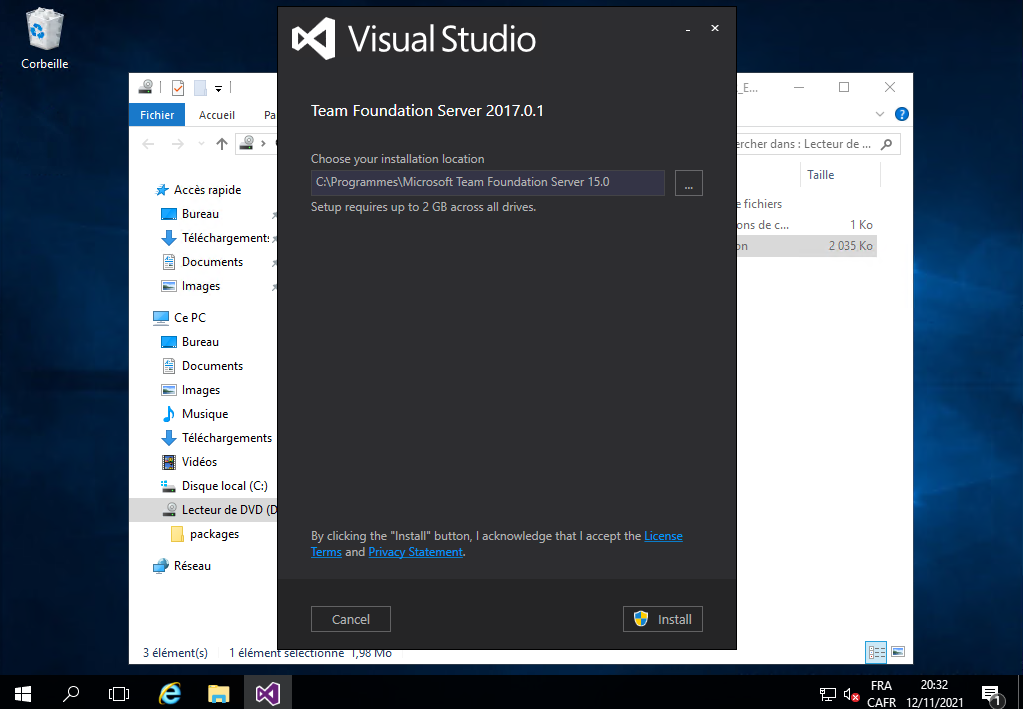
Task: Click the Visual Studio taskbar icon
Action: click(267, 692)
